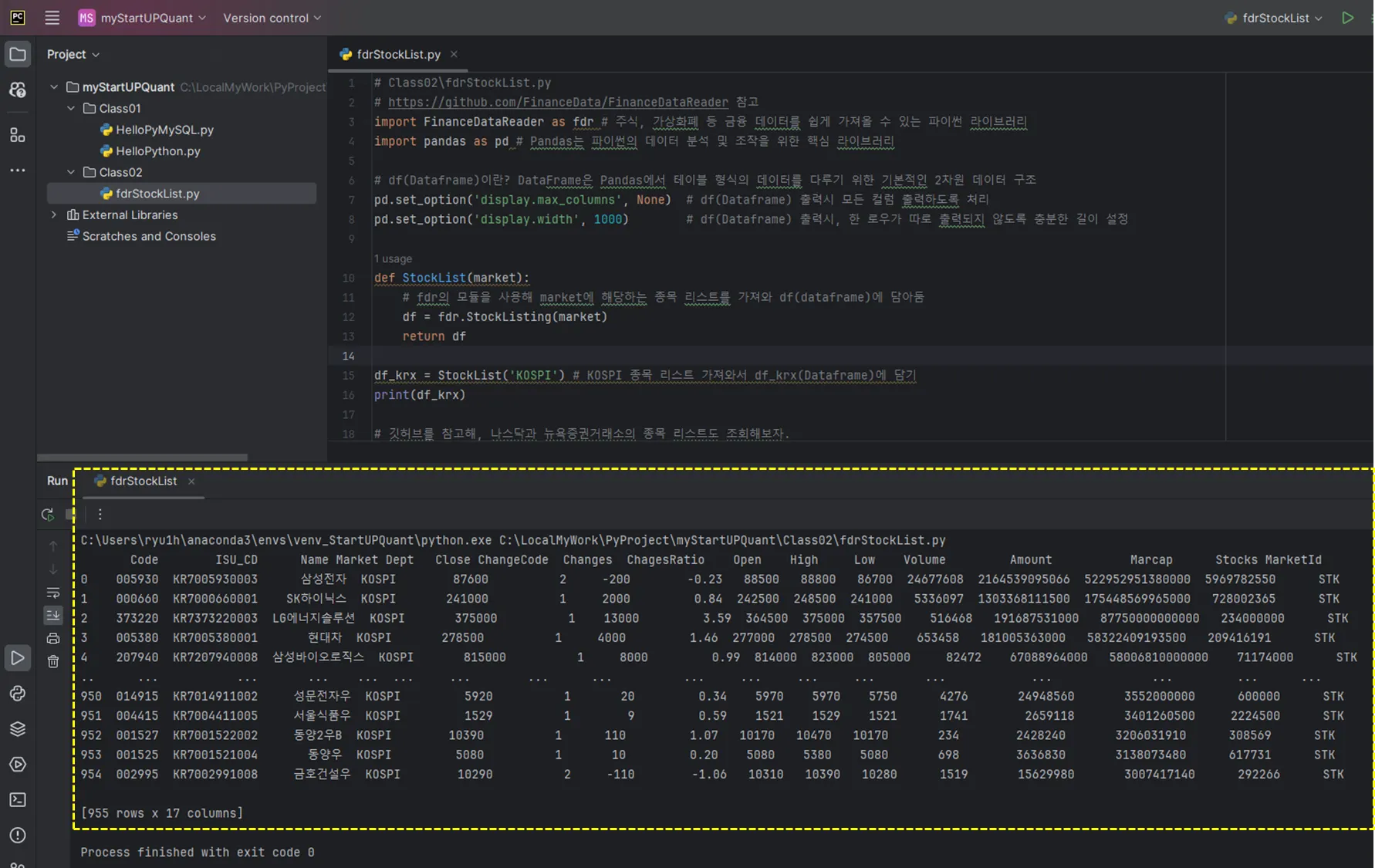The image size is (1375, 868).
Task: Open HelloPyMySQL.py in project tree
Action: coord(164,130)
